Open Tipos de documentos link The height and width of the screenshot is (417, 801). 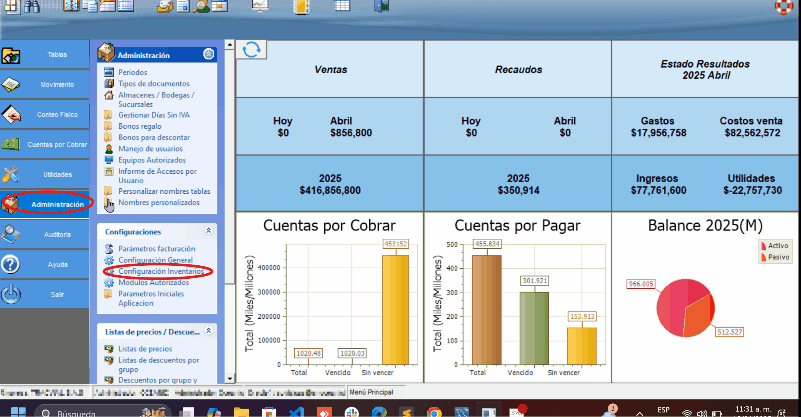tap(154, 83)
